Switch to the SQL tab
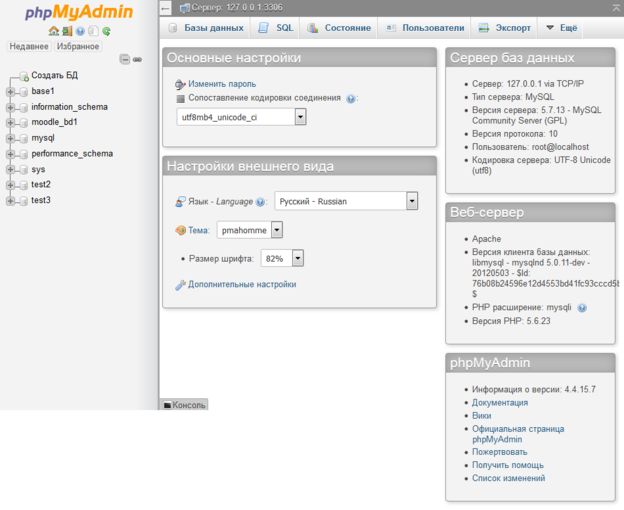 coord(275,28)
